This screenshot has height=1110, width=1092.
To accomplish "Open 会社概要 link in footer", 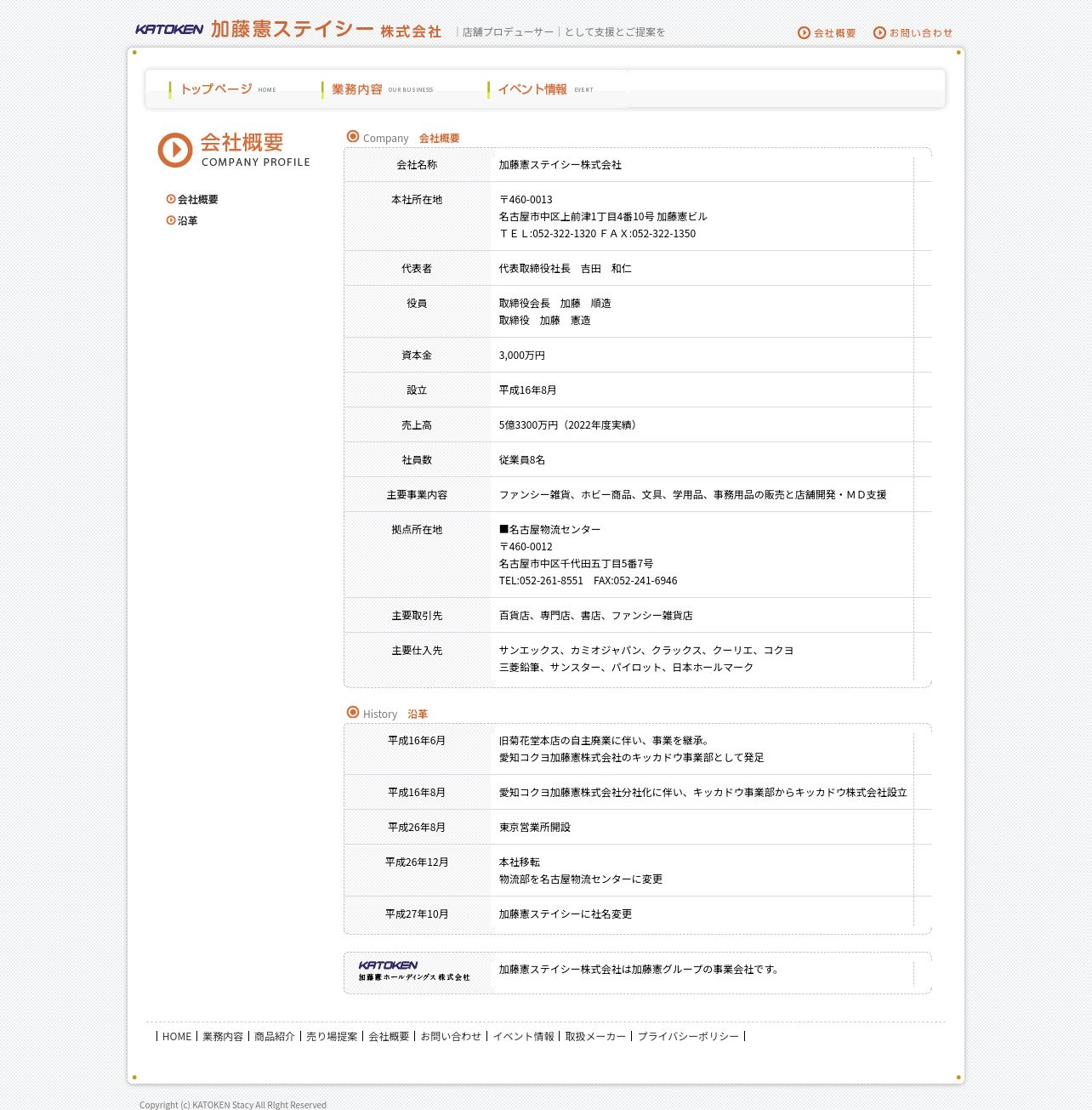I will pos(389,1036).
